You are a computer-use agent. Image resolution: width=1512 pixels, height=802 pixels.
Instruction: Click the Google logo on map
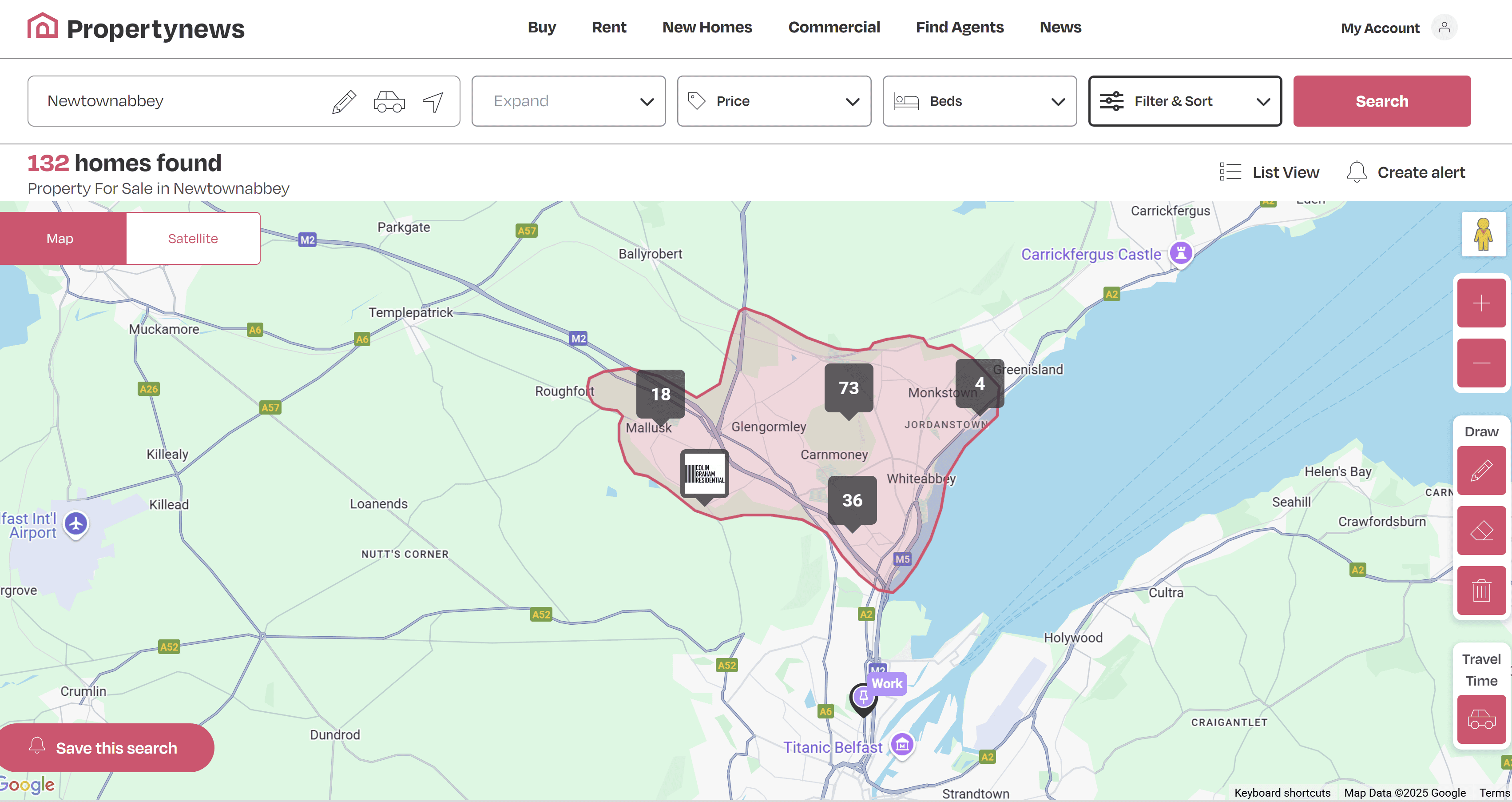[x=27, y=784]
